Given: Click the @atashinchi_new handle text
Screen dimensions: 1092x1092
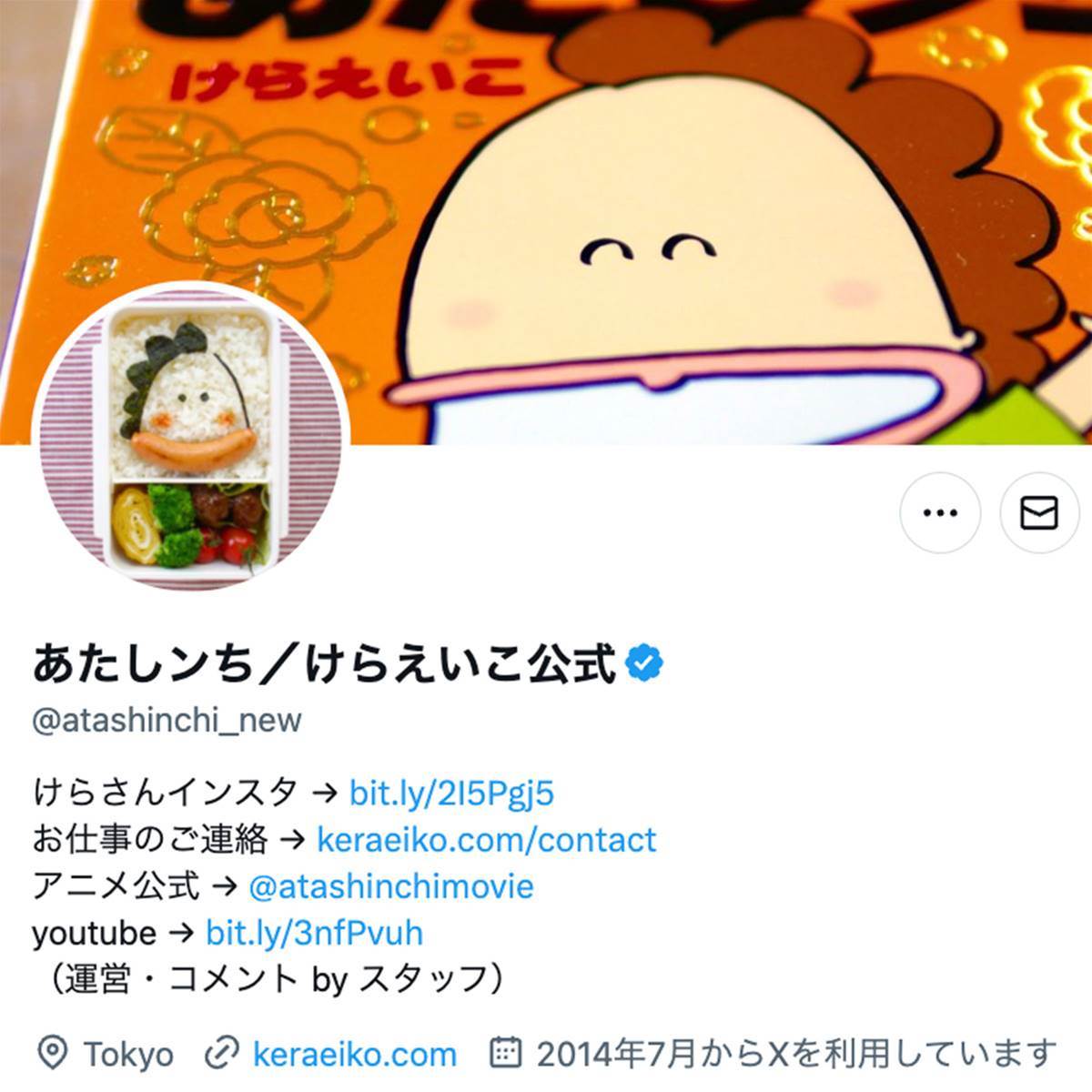Looking at the screenshot, I should (167, 720).
